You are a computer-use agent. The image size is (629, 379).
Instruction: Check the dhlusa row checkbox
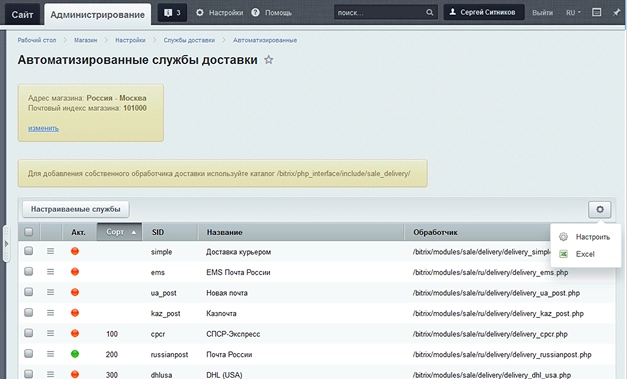tap(28, 374)
